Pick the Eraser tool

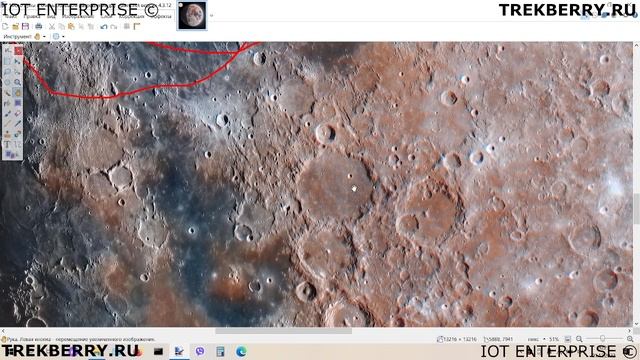(18, 114)
